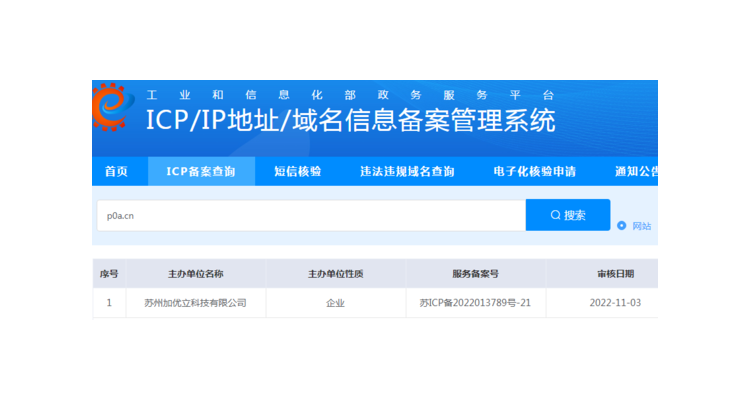Open the 首页 home tab
This screenshot has width=750, height=400.
[x=117, y=171]
